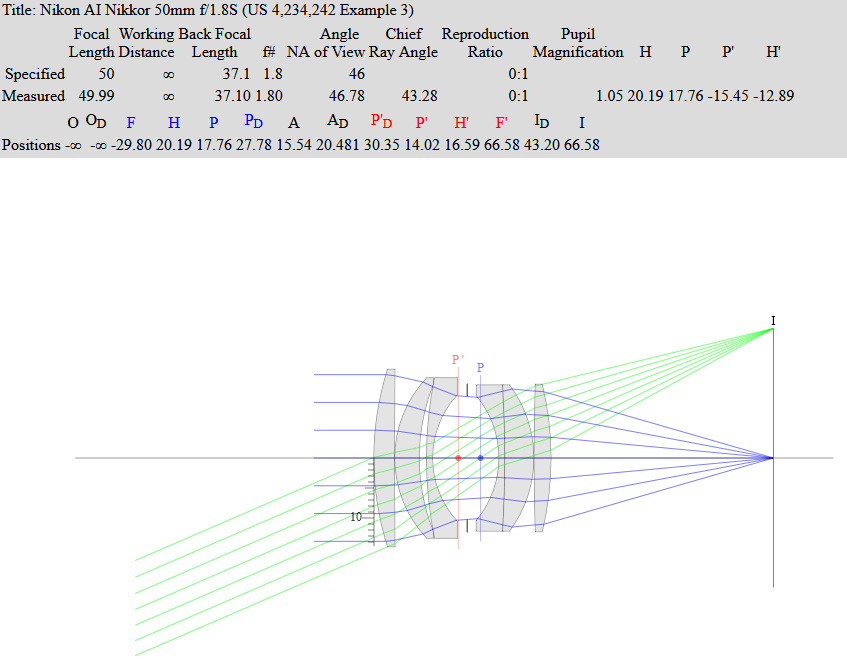Click the Measured f-number value 1.80
Viewport: 847px width, 671px height.
(269, 96)
